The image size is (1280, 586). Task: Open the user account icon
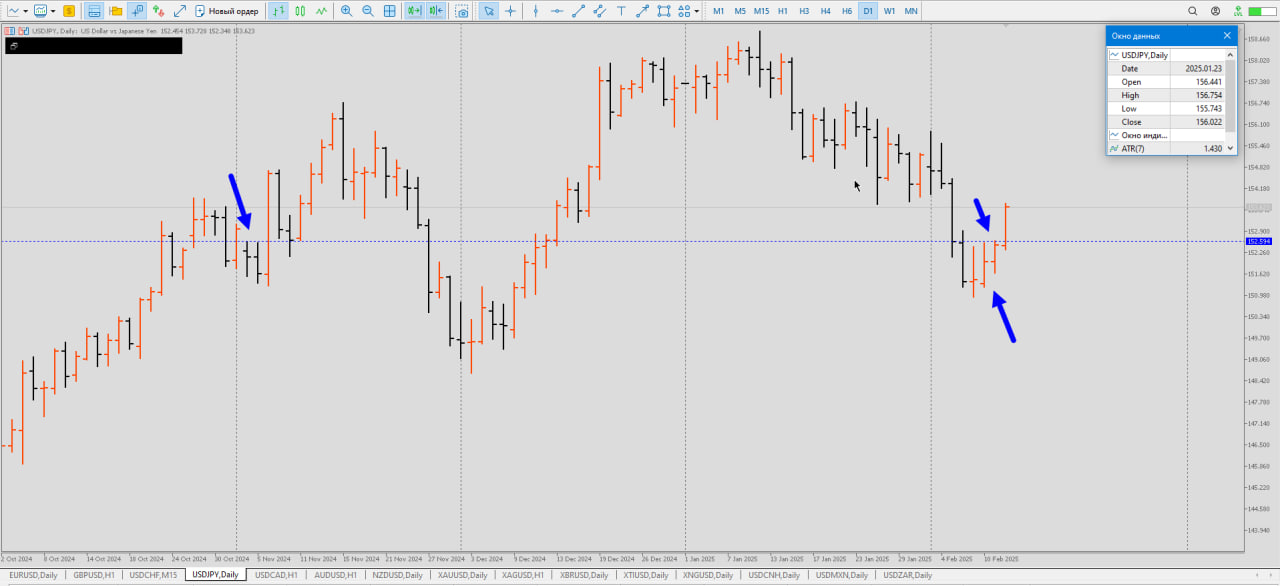coord(1215,11)
